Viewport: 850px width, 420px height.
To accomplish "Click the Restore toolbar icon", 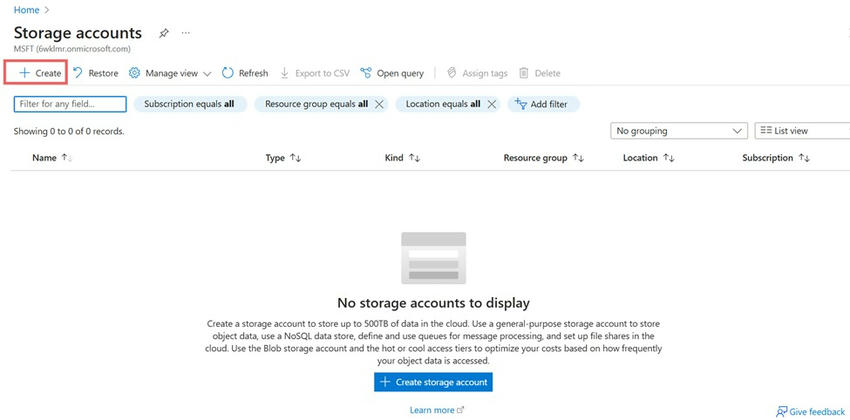I will pyautogui.click(x=78, y=73).
